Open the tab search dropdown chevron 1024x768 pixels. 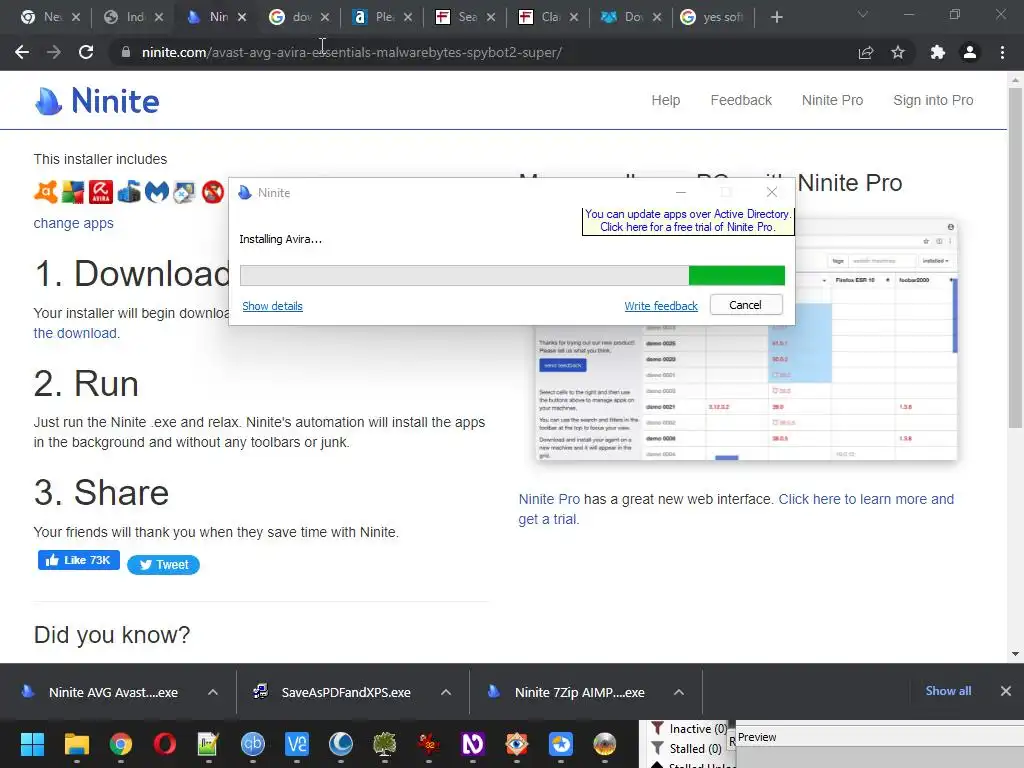click(x=863, y=14)
